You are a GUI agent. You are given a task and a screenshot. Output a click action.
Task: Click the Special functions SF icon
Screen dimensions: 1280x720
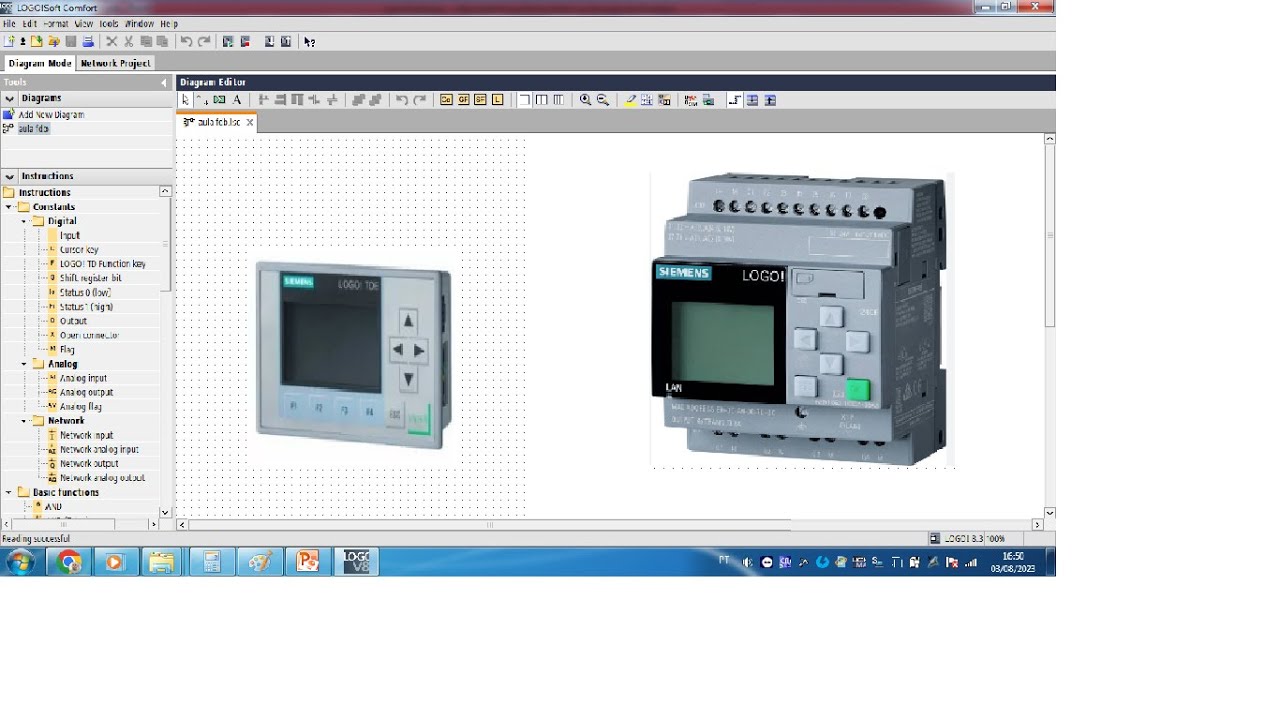click(480, 100)
